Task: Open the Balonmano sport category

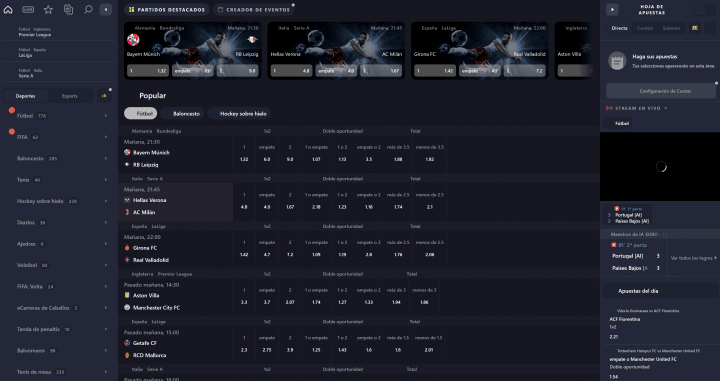Action: pyautogui.click(x=58, y=351)
